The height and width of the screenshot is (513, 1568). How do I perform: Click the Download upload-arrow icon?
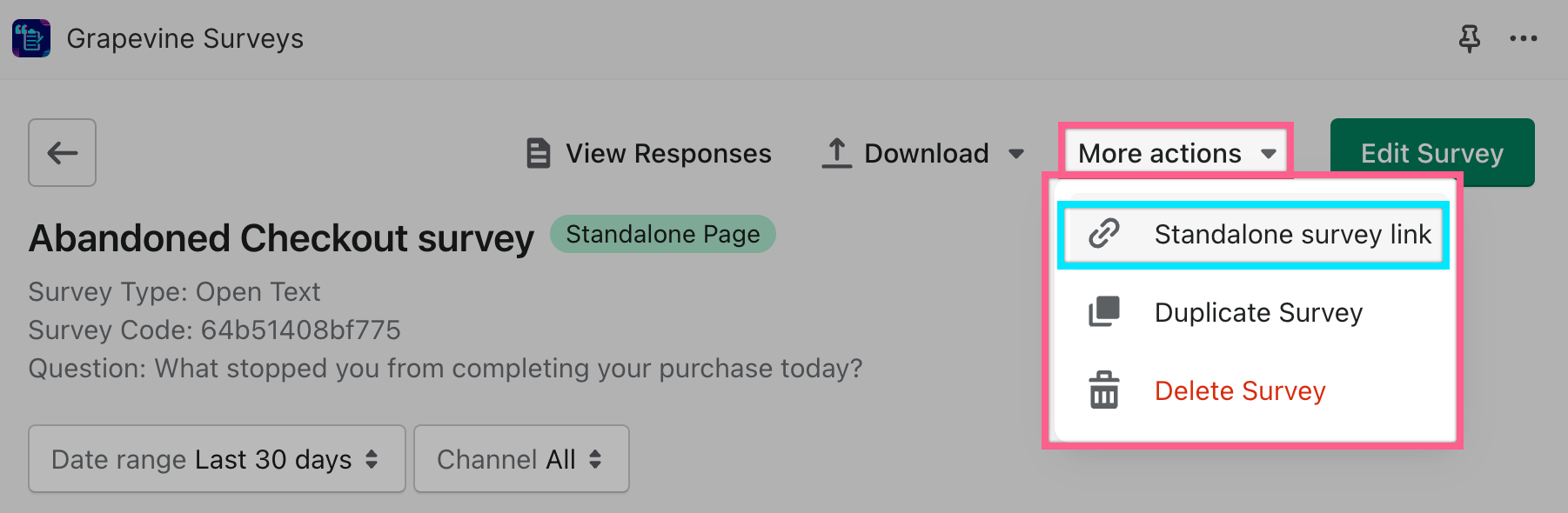(x=836, y=153)
